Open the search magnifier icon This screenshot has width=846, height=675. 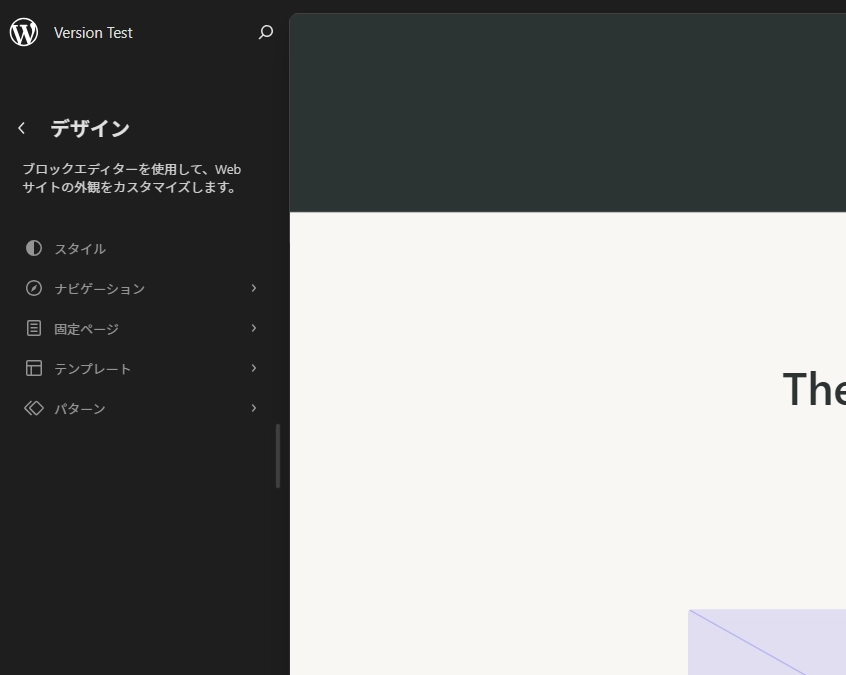click(x=265, y=32)
